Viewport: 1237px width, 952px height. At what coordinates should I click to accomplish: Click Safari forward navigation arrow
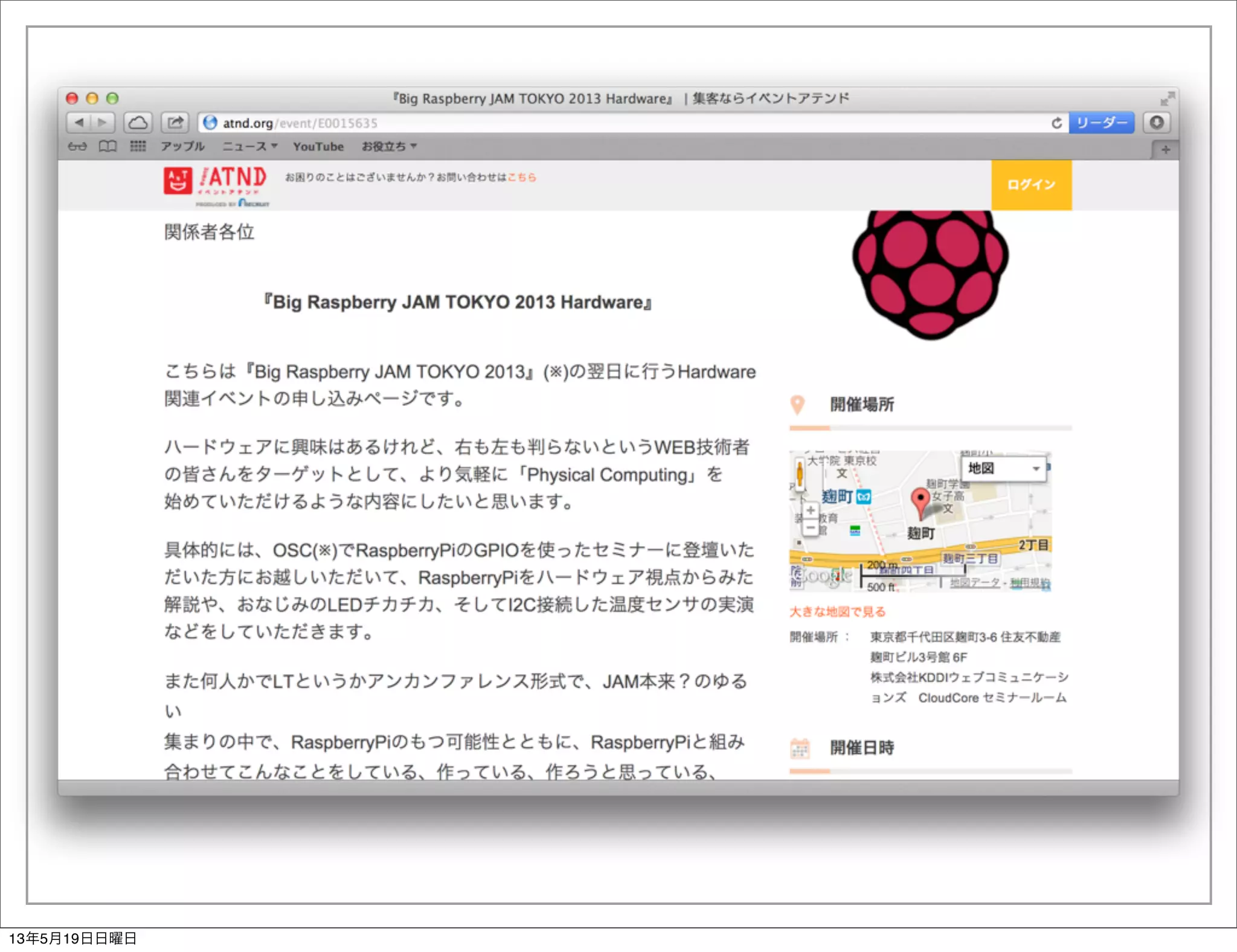pyautogui.click(x=103, y=123)
